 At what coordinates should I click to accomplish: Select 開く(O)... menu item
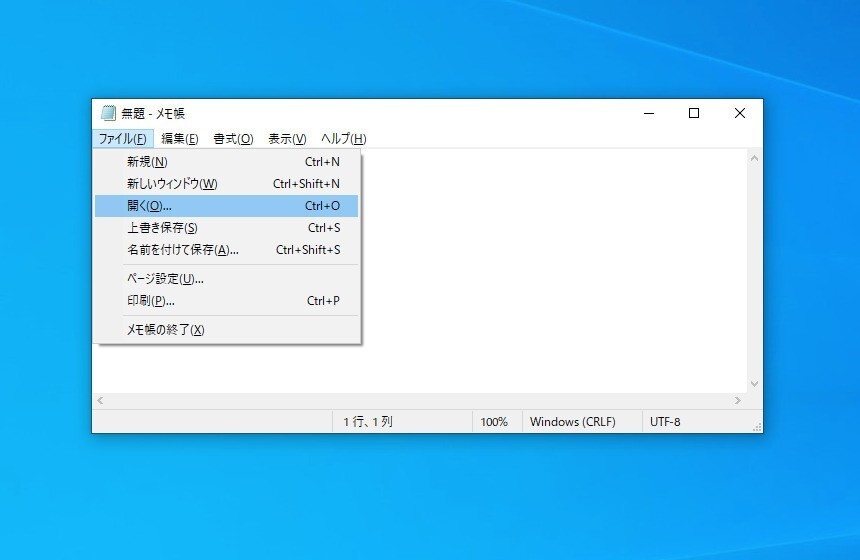click(227, 206)
